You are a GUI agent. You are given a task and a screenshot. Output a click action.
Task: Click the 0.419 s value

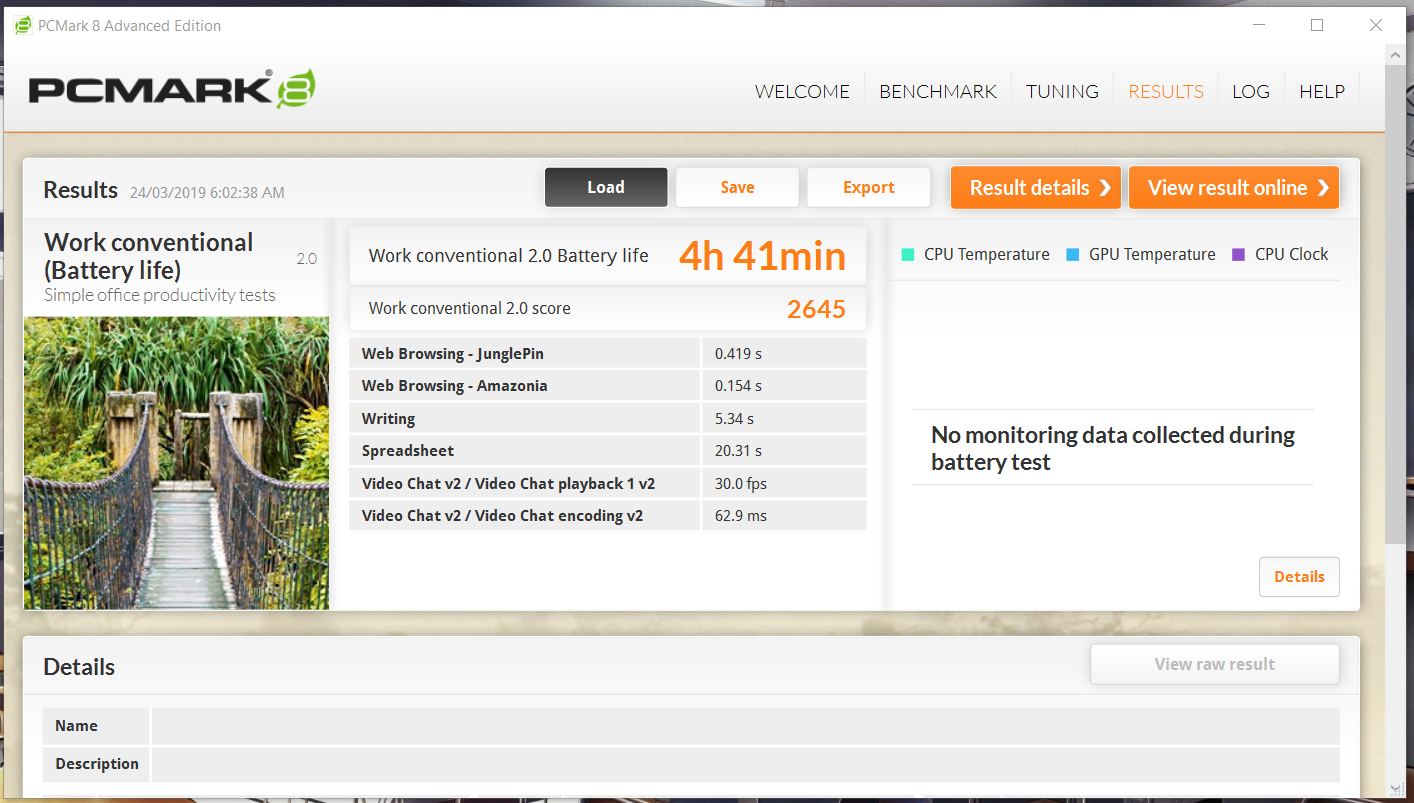tap(738, 353)
